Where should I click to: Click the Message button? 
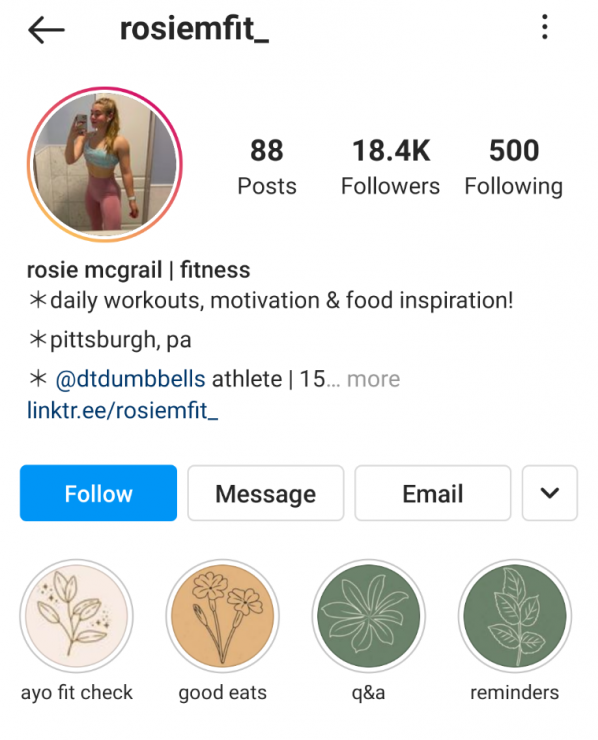(266, 493)
